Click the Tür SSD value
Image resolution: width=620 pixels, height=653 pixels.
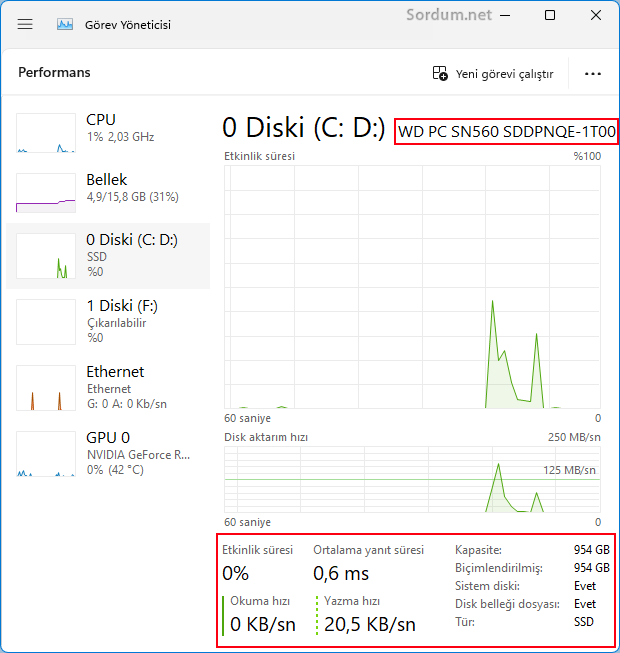[584, 622]
